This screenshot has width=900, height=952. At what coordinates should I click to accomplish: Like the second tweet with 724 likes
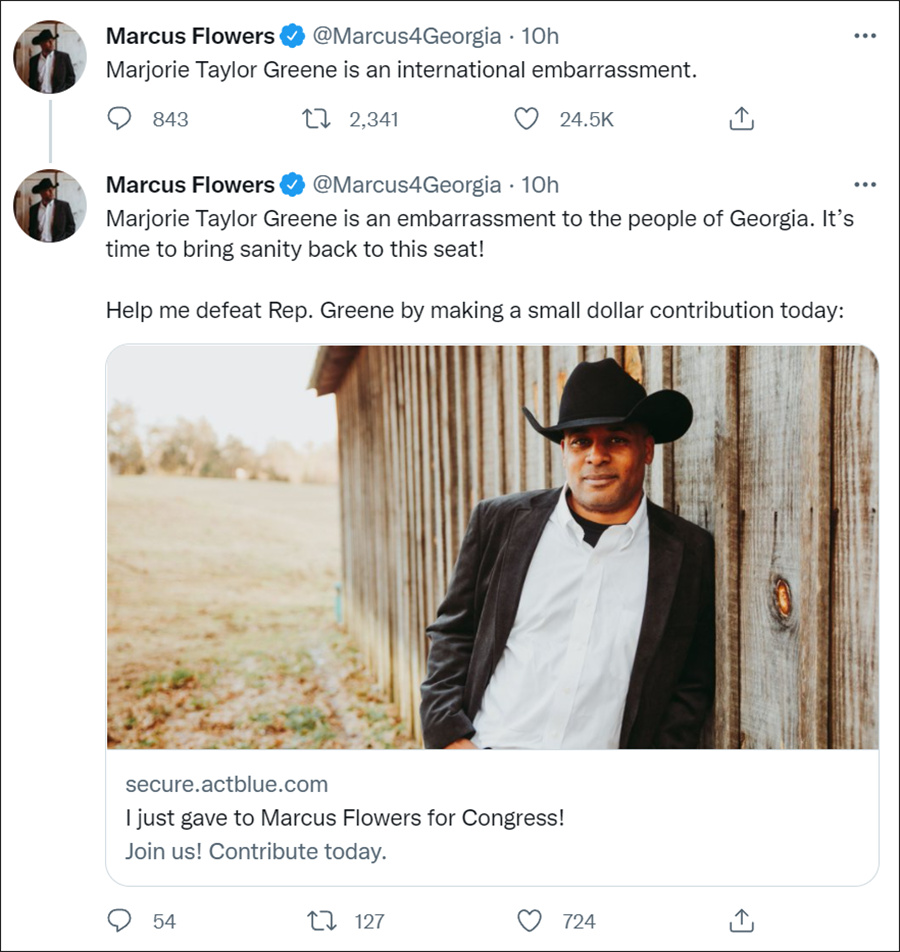tap(528, 920)
